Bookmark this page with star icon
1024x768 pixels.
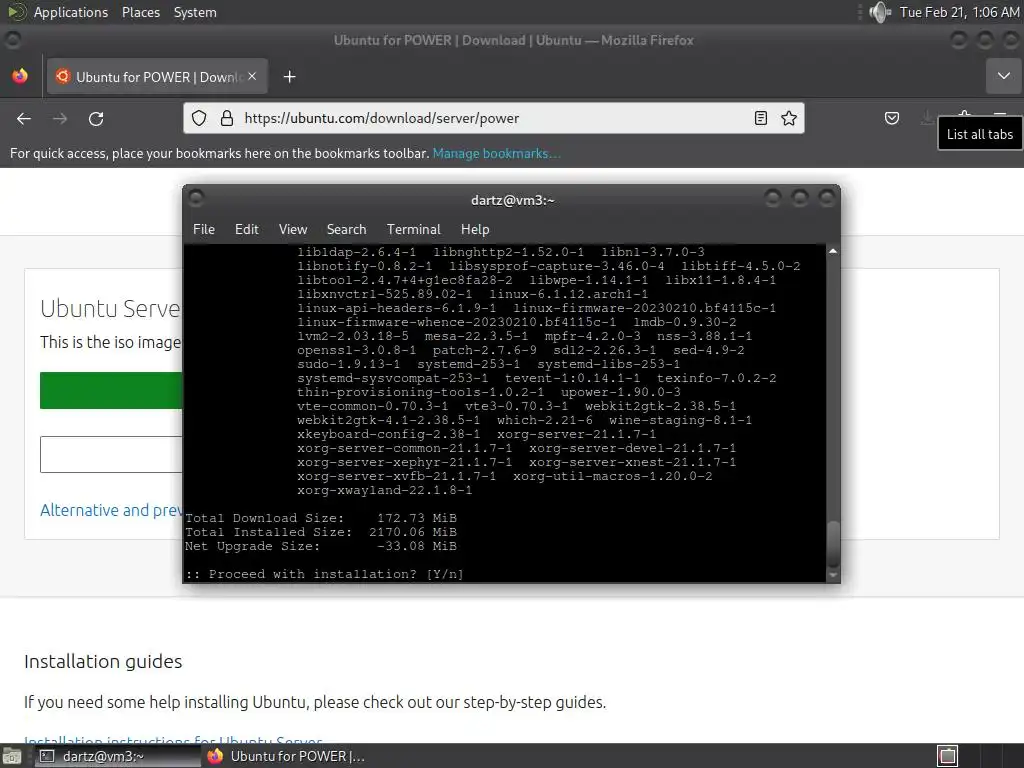[x=789, y=118]
